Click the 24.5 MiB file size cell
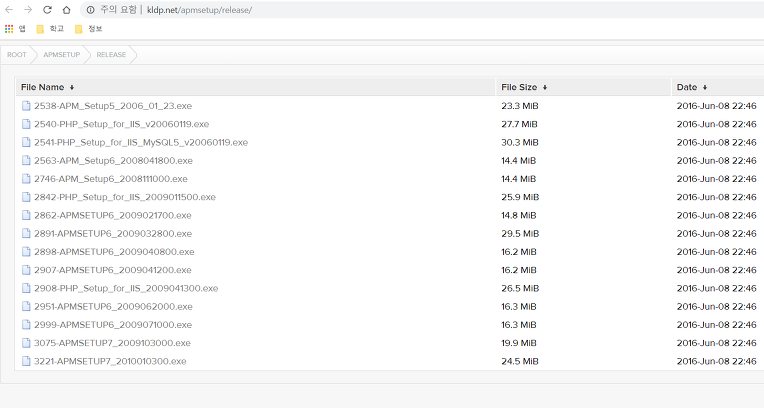Image resolution: width=764 pixels, height=408 pixels. 520,361
